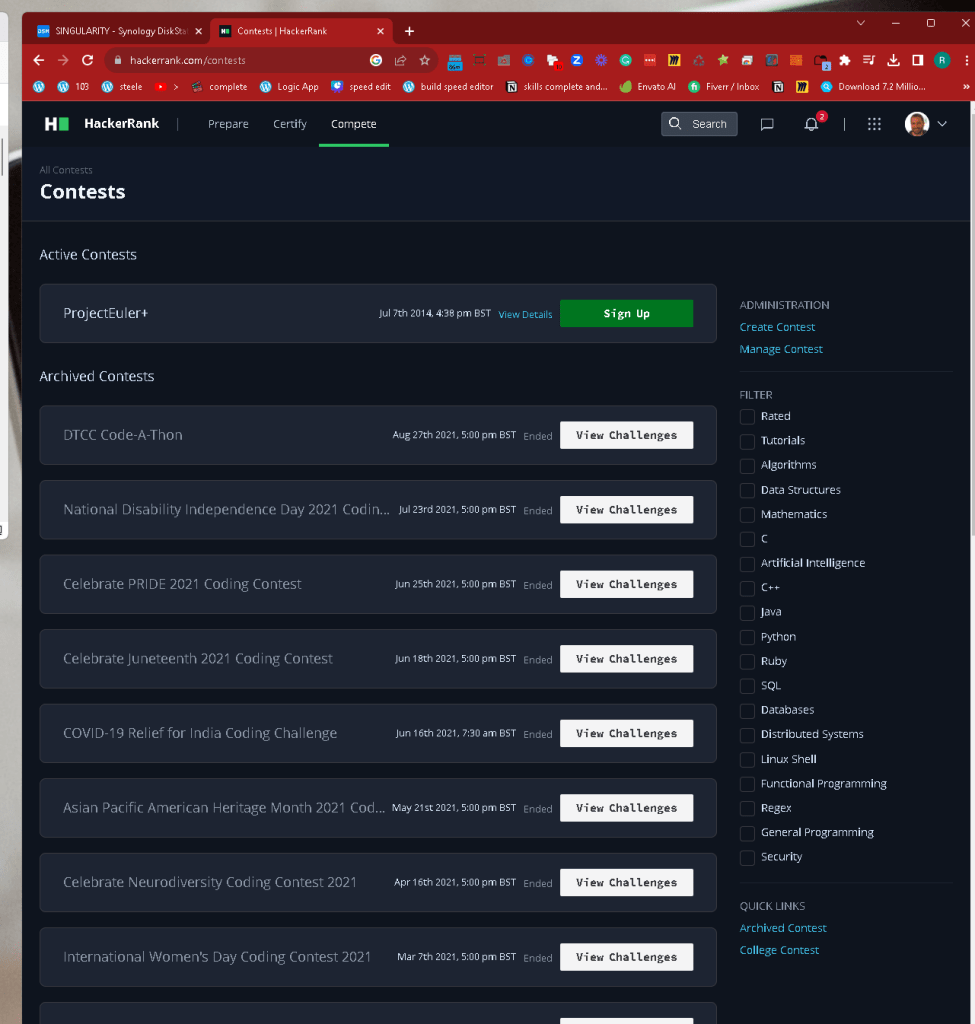Click the HackerRank logo icon

[57, 124]
